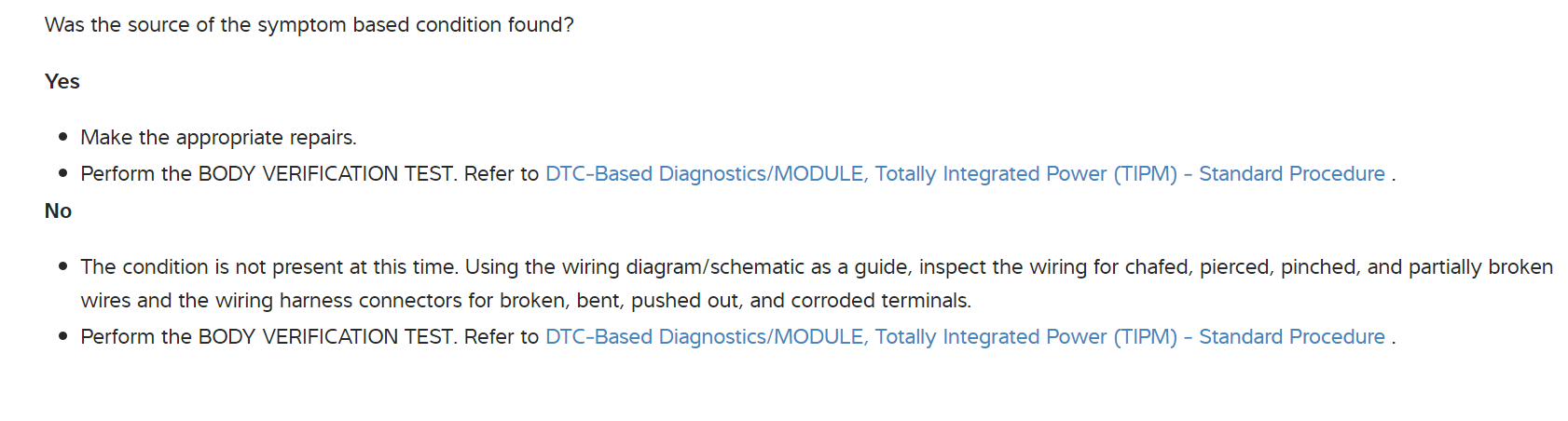Image resolution: width=1568 pixels, height=421 pixels.
Task: Click bullet beside Perform step under No
Action: coord(63,336)
